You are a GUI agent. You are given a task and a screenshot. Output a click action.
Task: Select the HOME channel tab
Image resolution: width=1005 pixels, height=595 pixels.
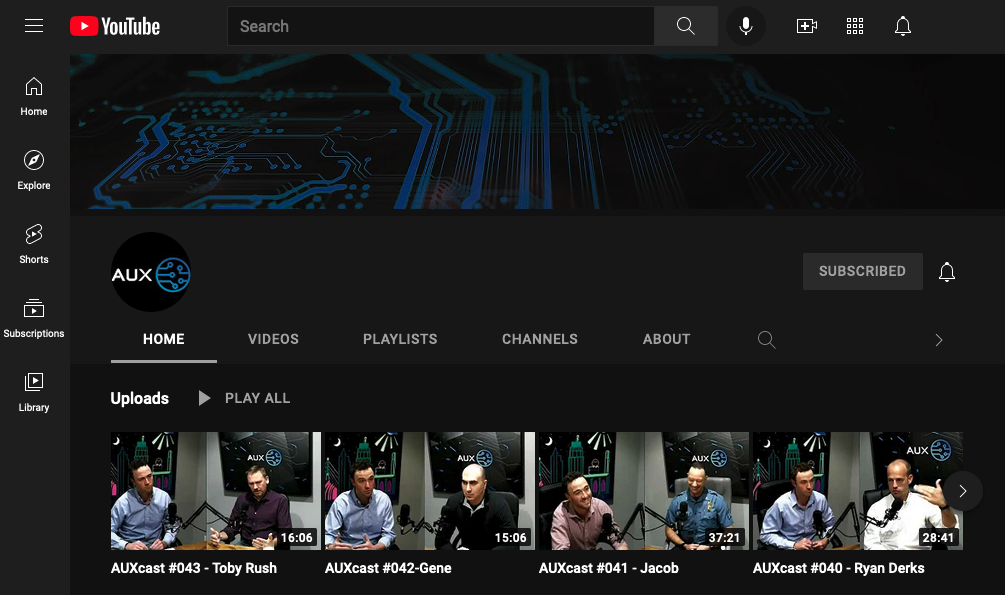coord(163,339)
